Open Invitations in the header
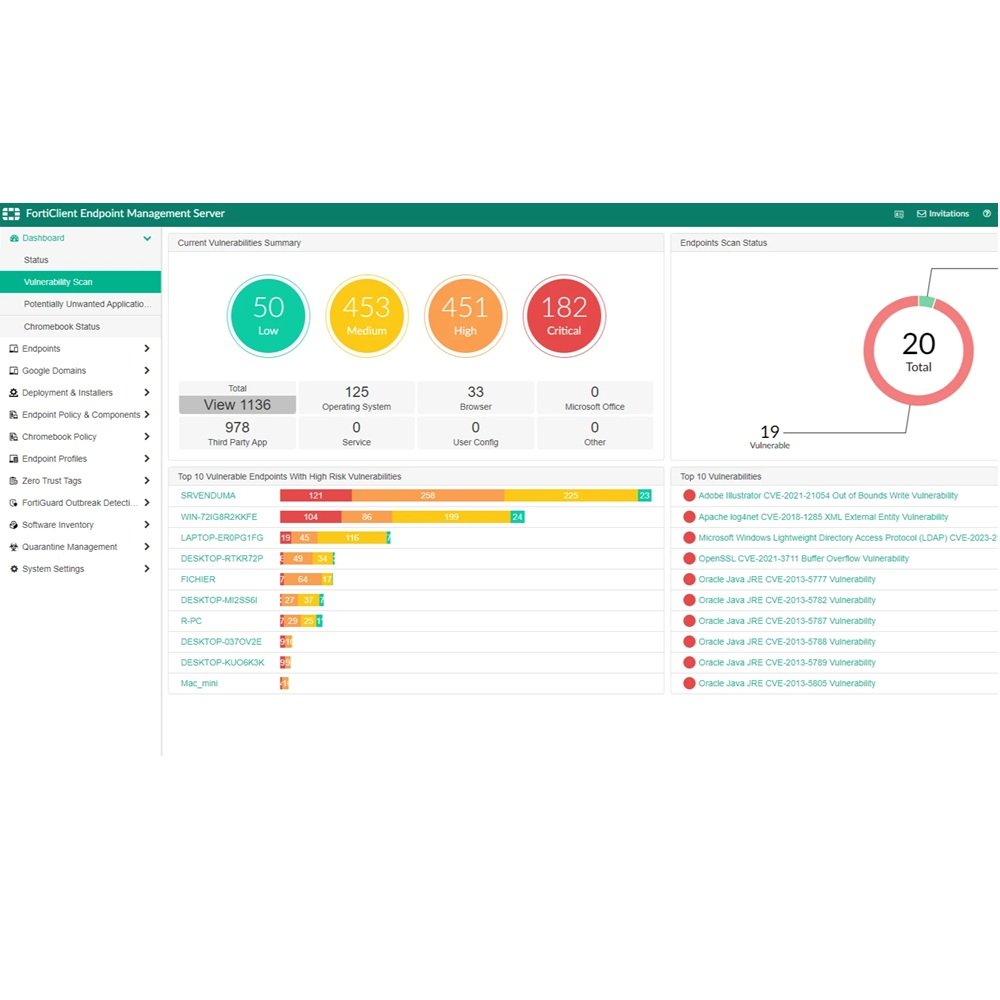The image size is (1000, 1000). click(943, 214)
